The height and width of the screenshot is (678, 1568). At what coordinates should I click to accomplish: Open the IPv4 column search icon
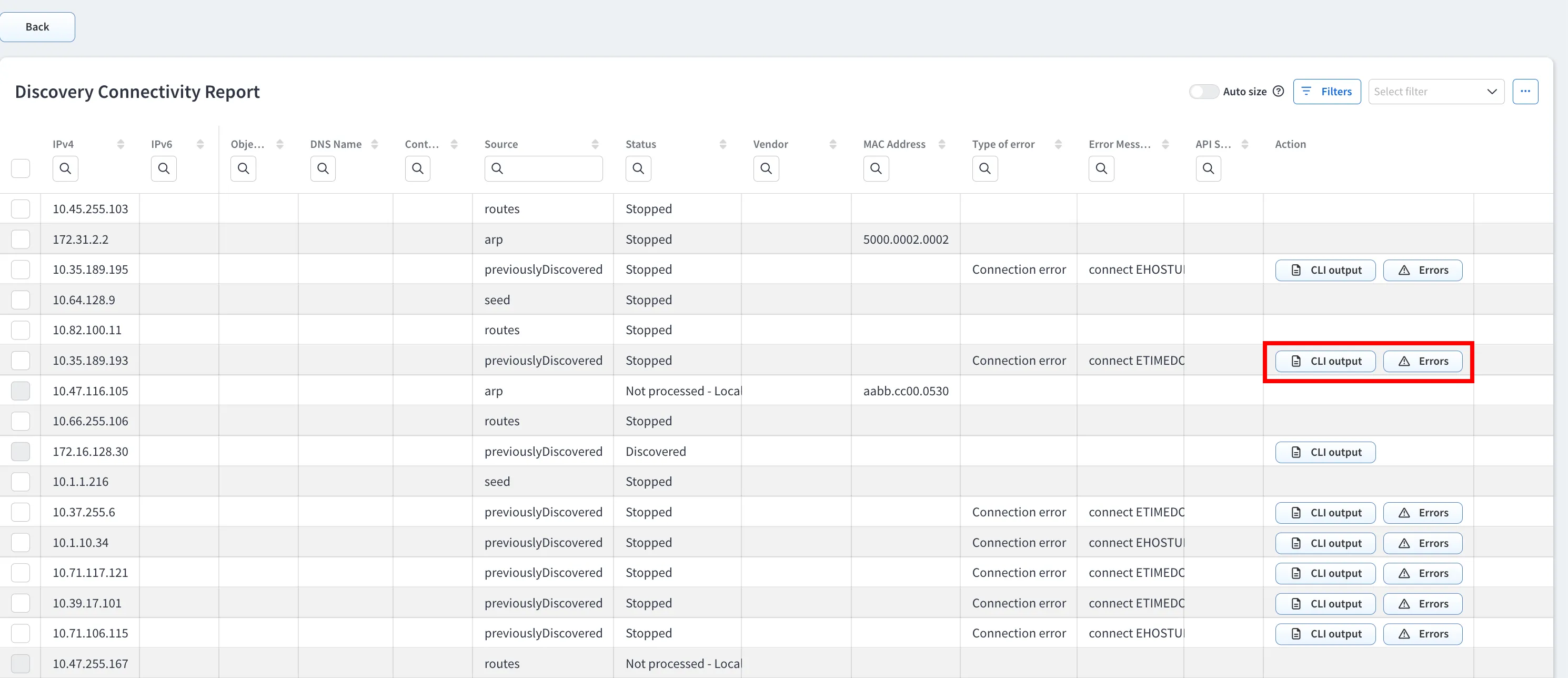[65, 168]
